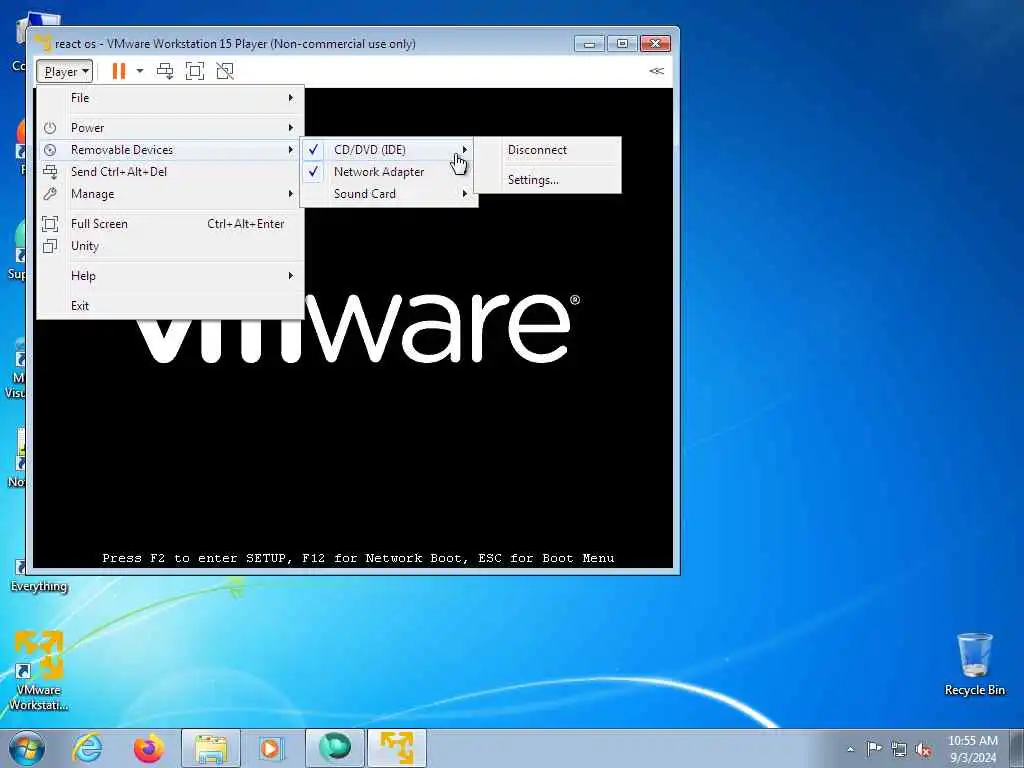1024x768 pixels.
Task: Select Network Adapter device entry
Action: 389,172
